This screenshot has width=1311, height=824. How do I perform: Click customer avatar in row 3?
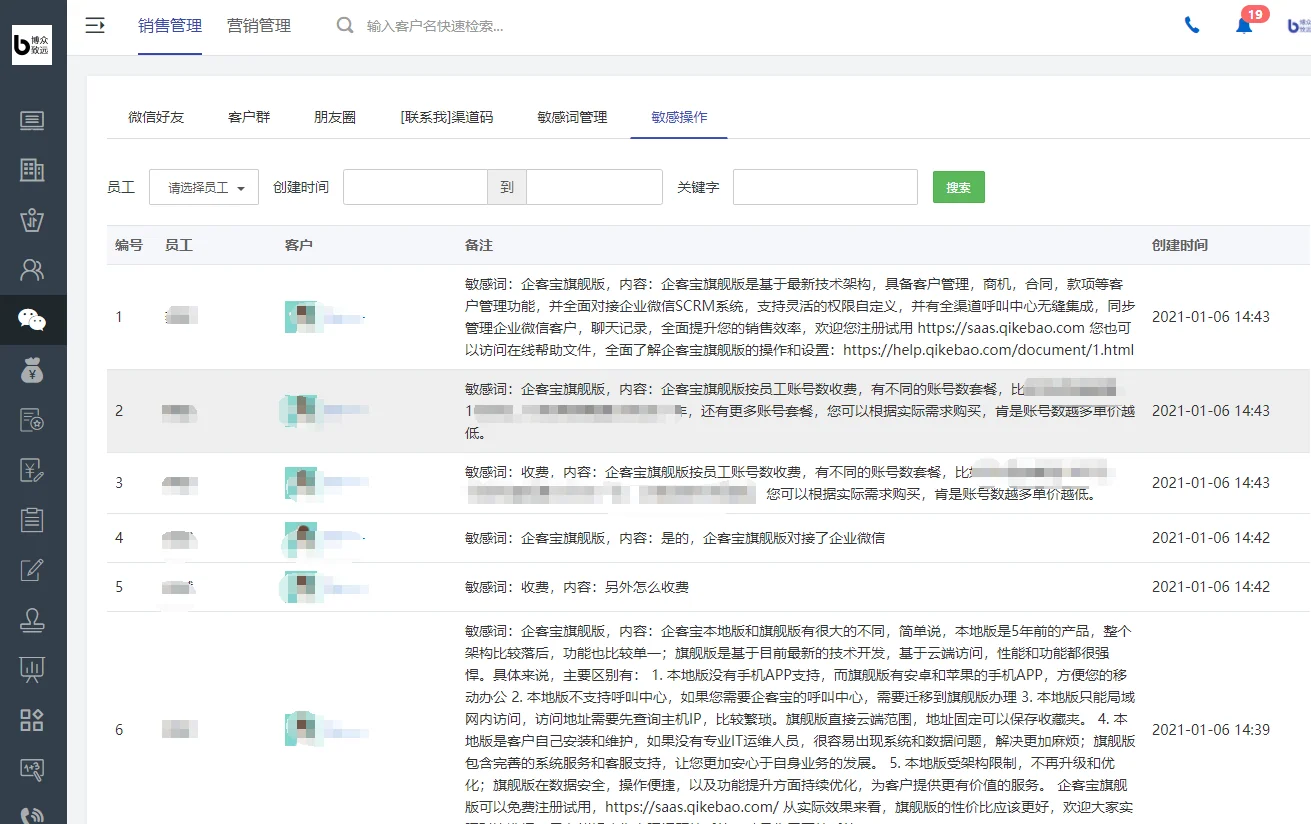(301, 482)
